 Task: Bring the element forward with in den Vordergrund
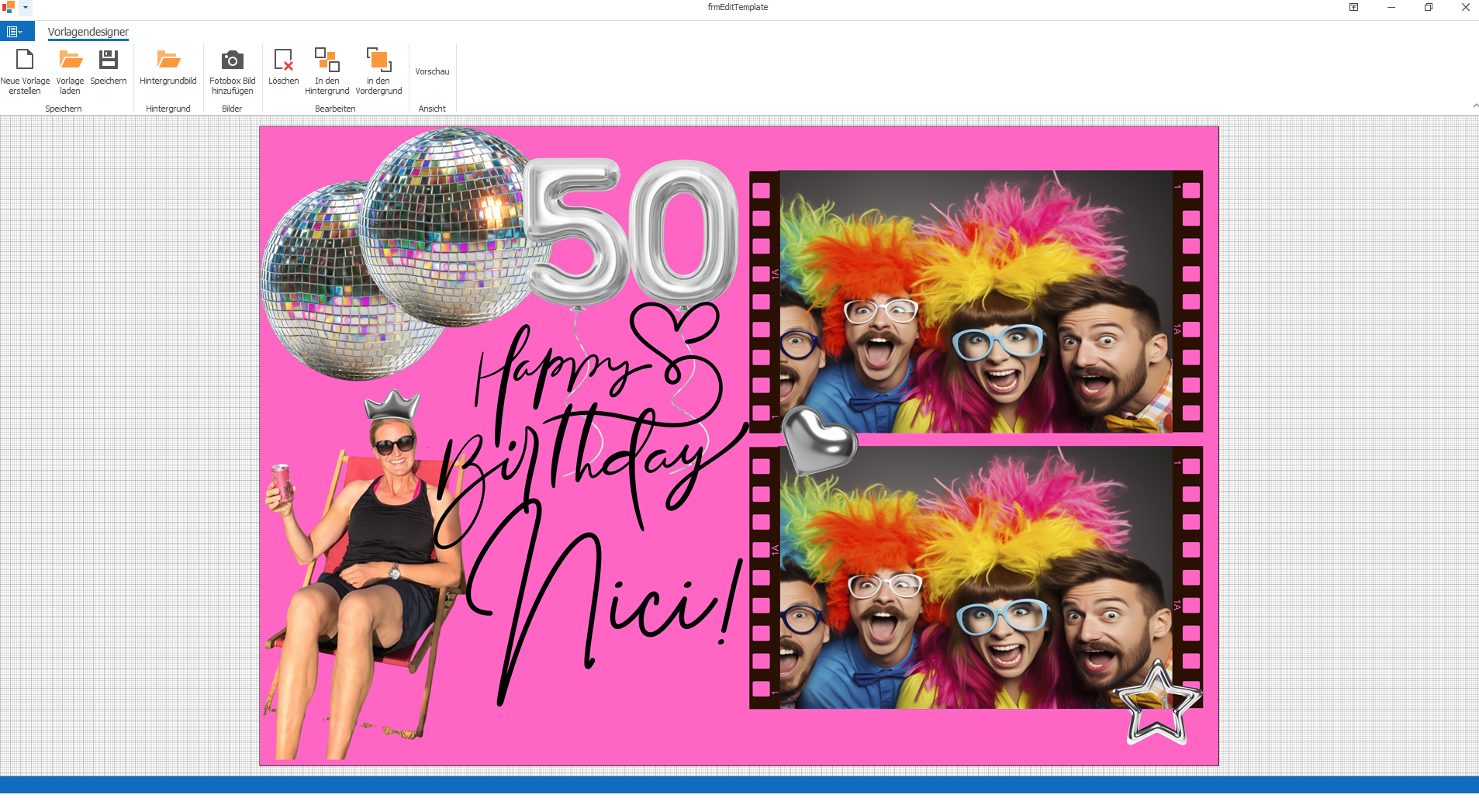pos(378,60)
